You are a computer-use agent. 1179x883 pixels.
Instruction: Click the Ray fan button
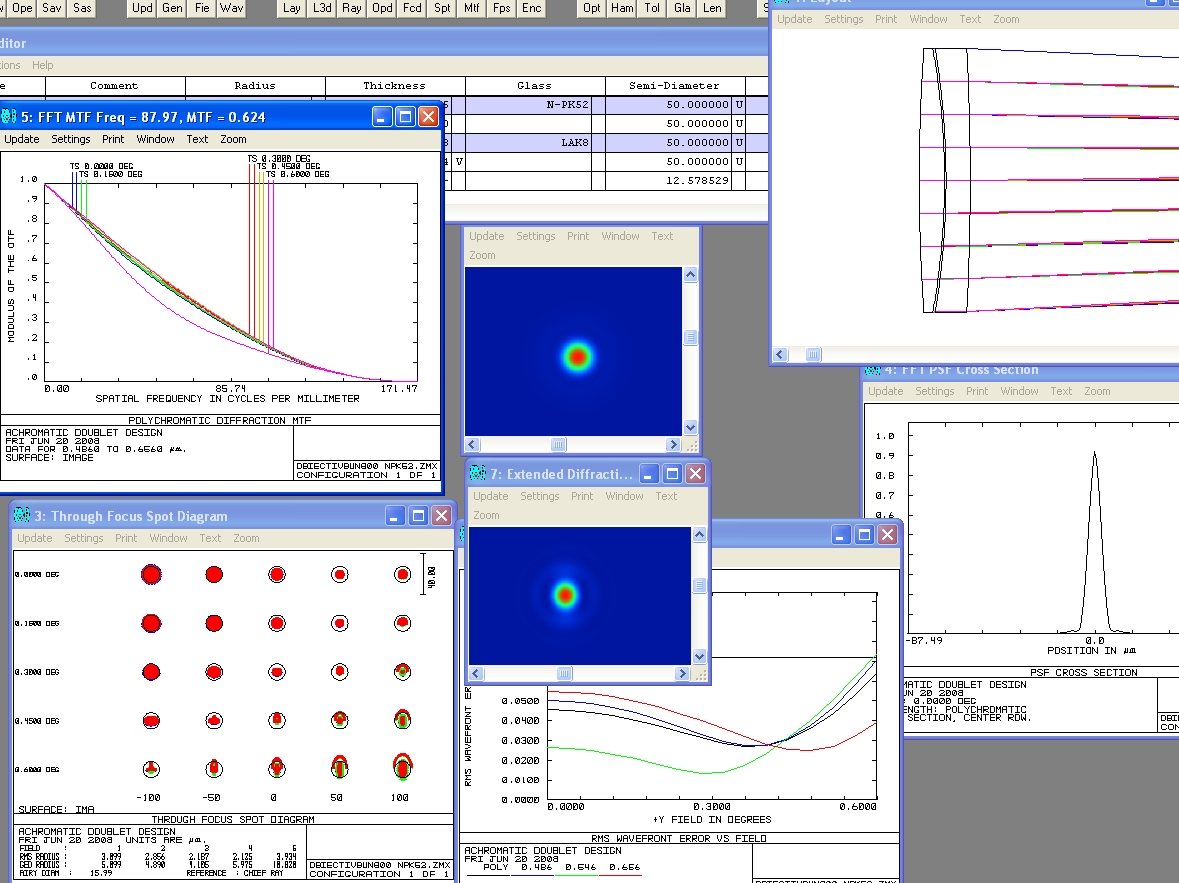point(352,8)
